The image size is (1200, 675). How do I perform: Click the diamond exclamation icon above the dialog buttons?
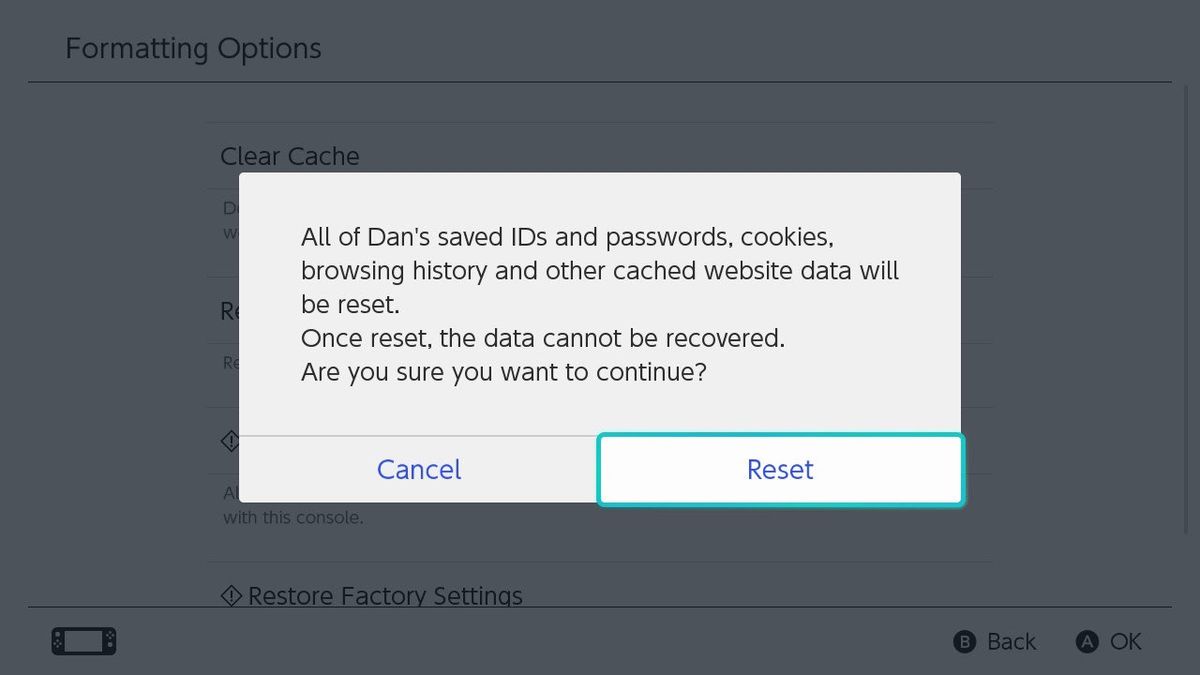230,440
